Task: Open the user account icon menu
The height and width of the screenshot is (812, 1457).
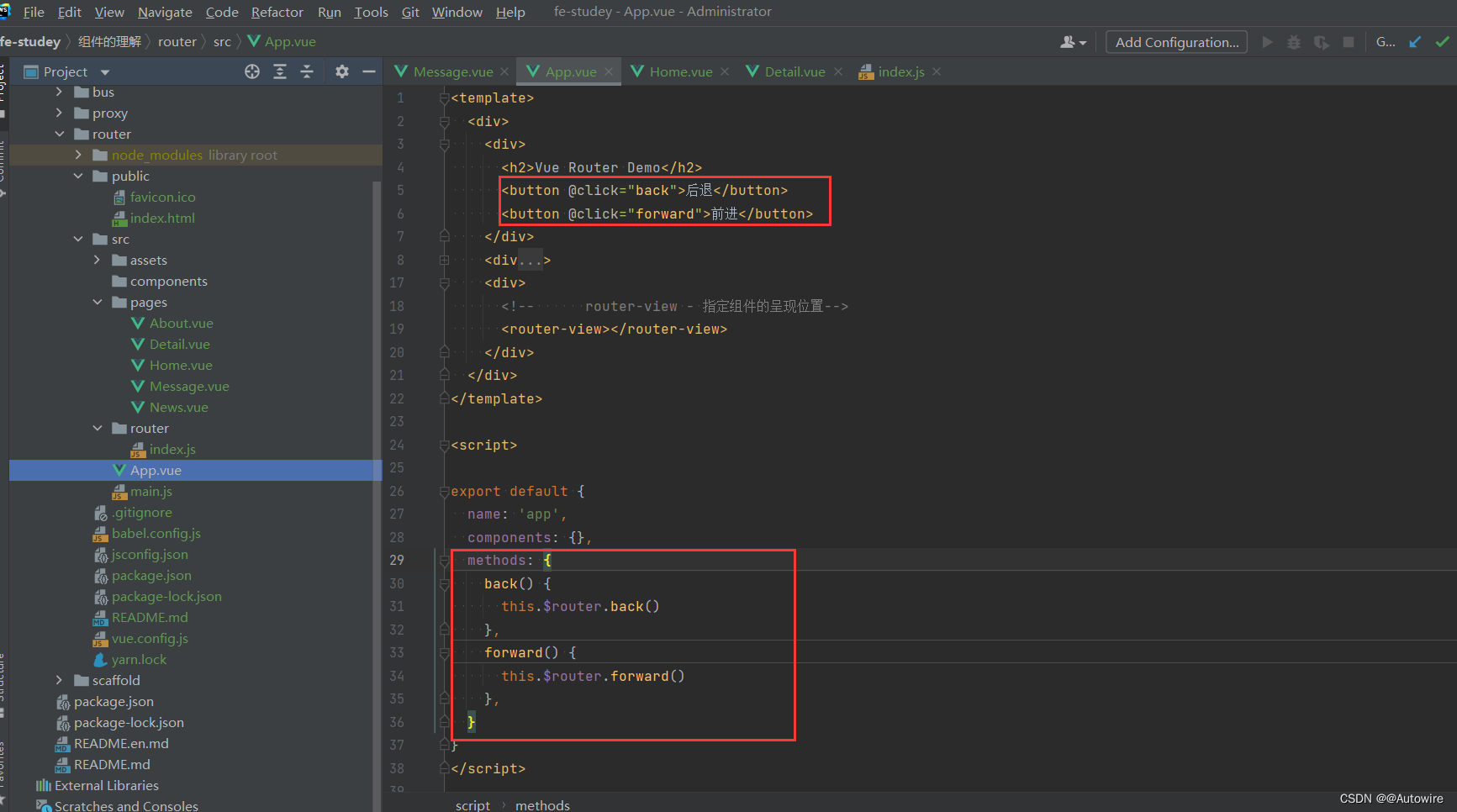Action: pos(1073,42)
